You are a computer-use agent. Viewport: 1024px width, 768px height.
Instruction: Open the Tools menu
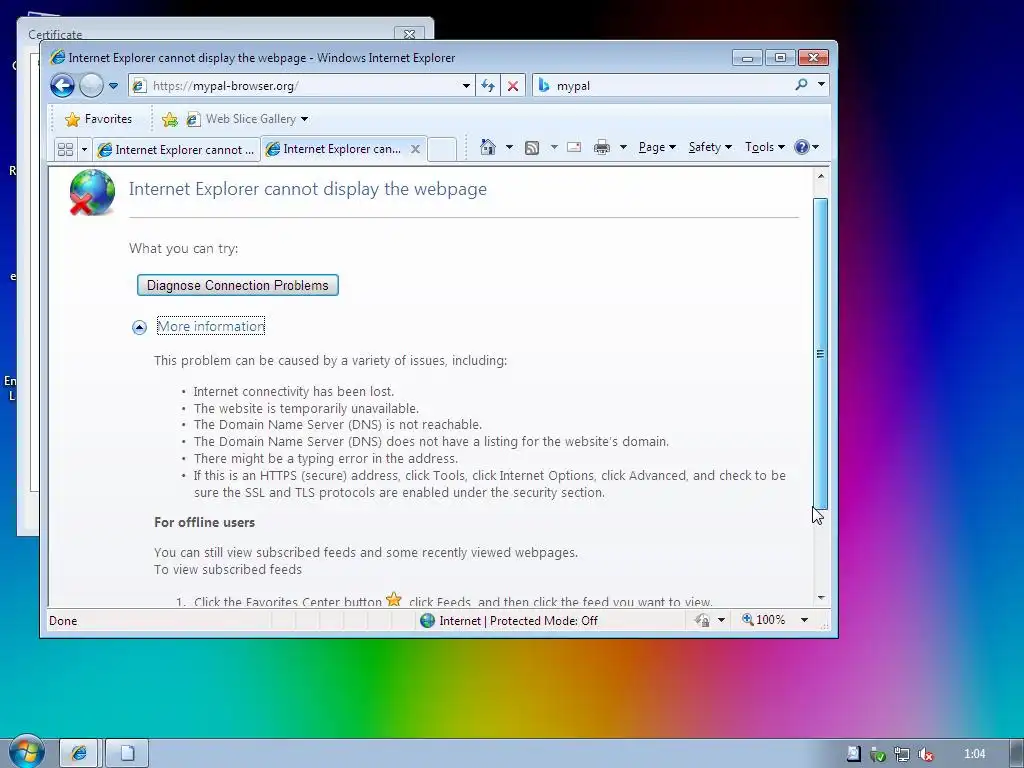[765, 147]
